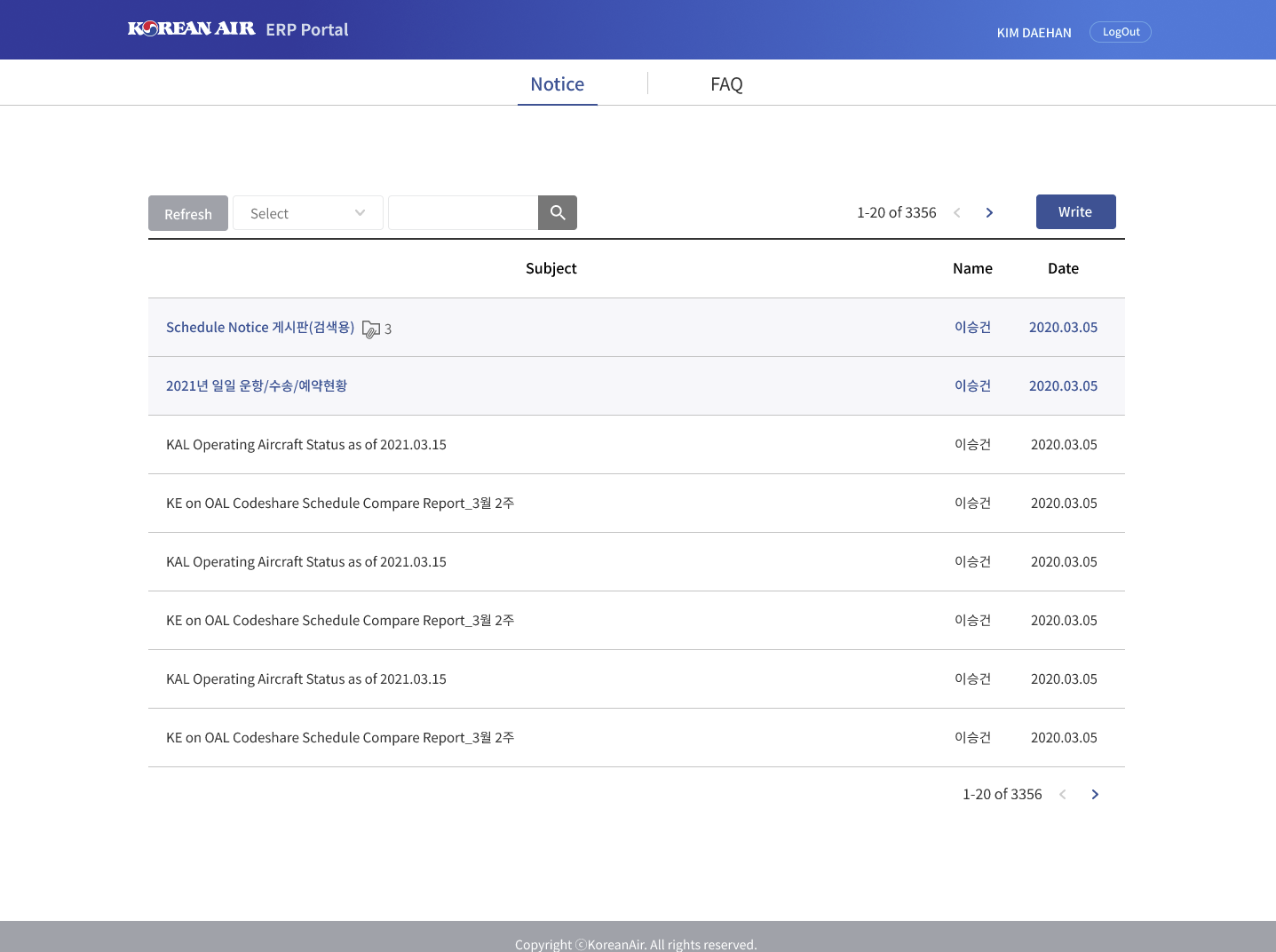Screen dimensions: 1276x952
Task: Open first KE on OAL Codeshare report
Action: click(x=340, y=504)
